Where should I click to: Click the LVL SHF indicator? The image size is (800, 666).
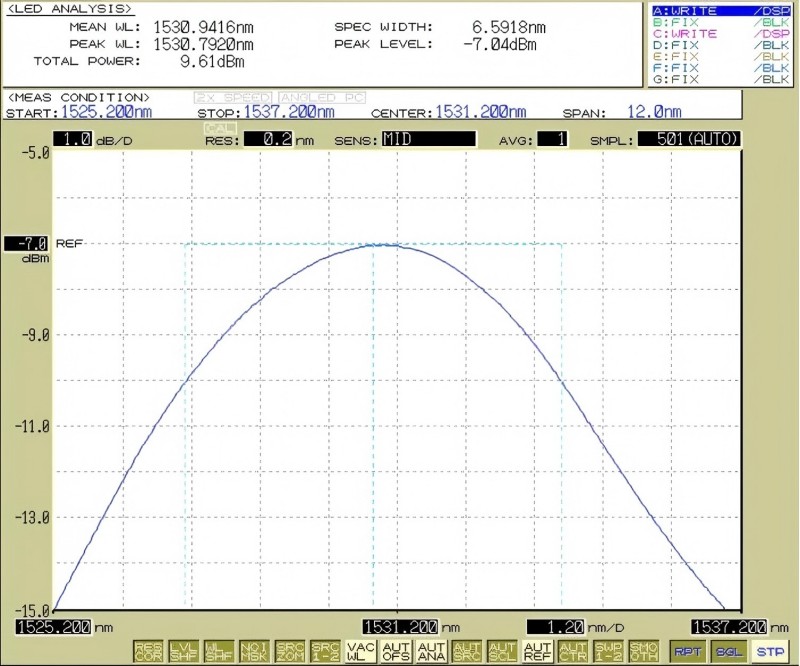pyautogui.click(x=184, y=652)
